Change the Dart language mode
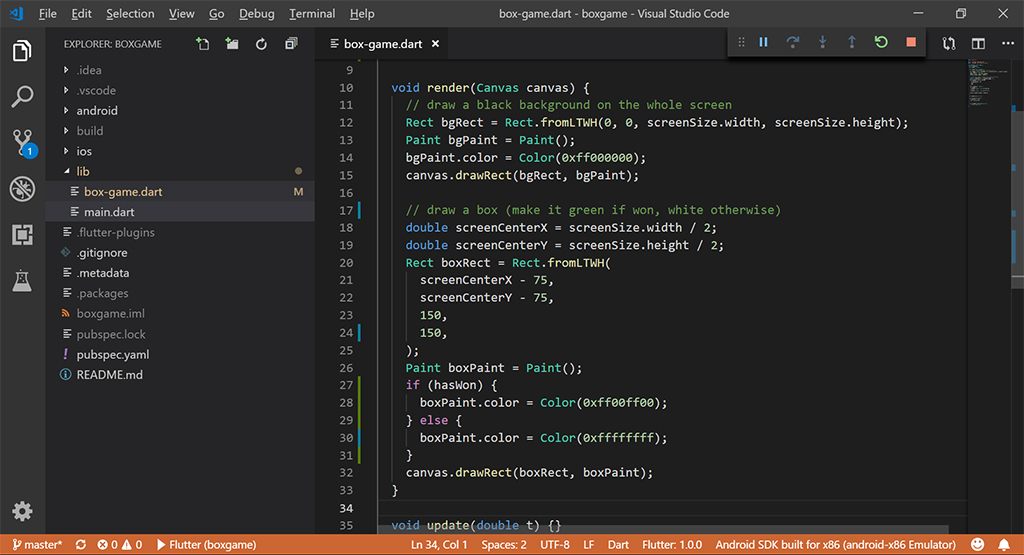 pyautogui.click(x=618, y=545)
